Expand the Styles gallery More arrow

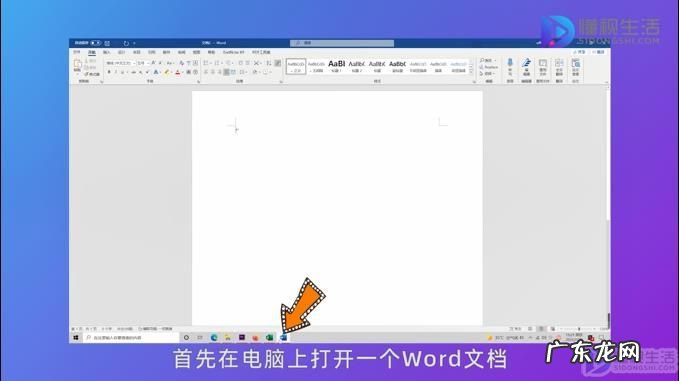pos(471,72)
